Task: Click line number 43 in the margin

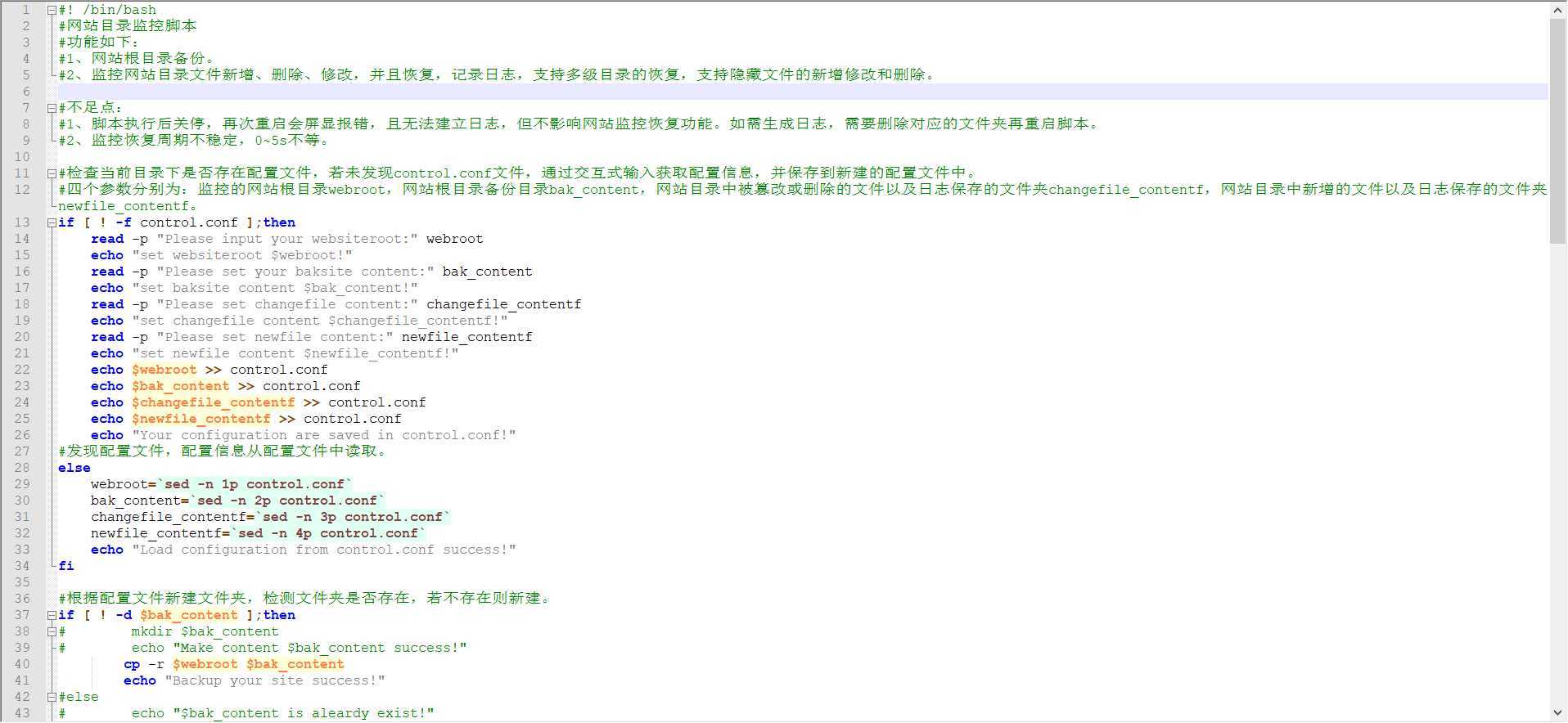Action: pos(22,713)
